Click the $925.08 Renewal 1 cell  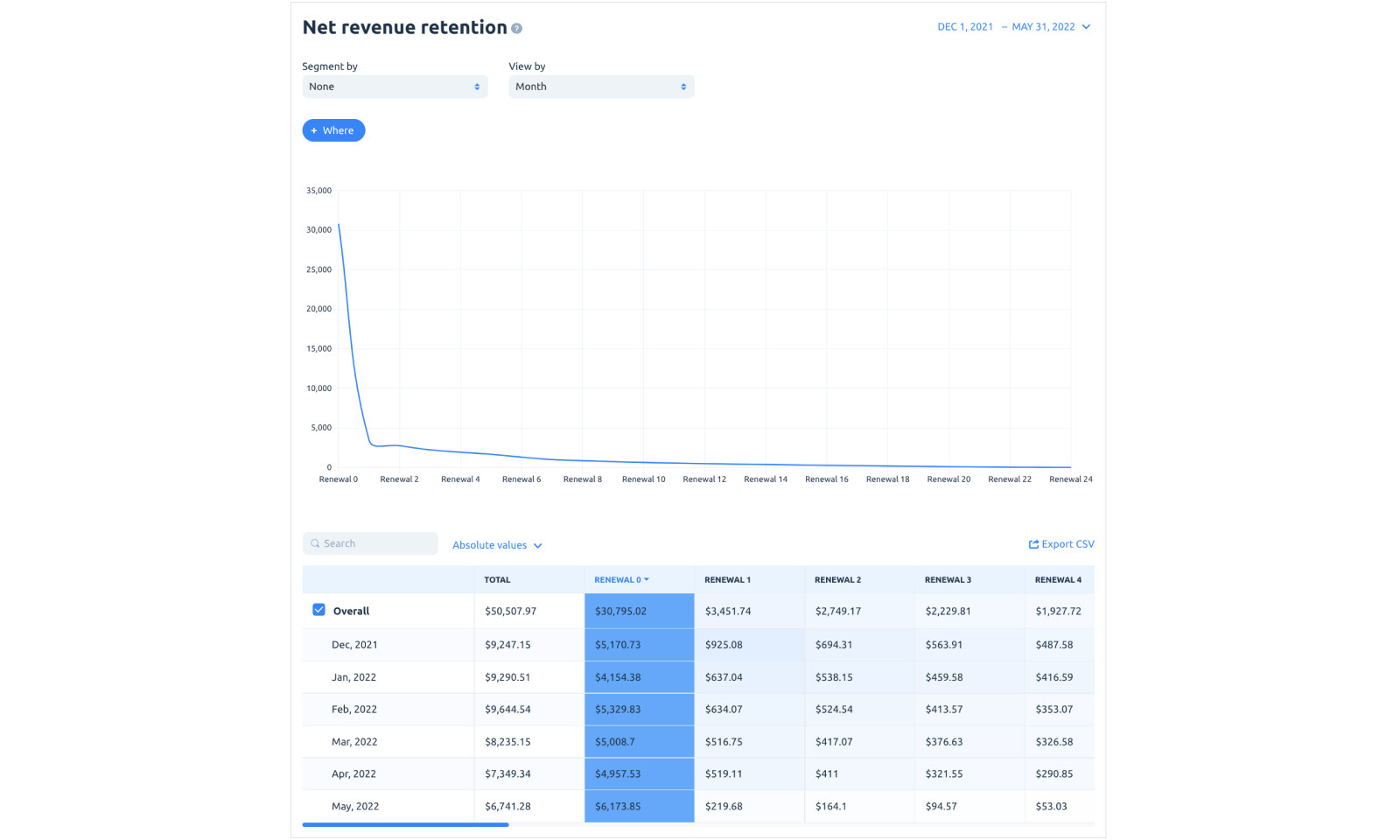click(x=749, y=645)
